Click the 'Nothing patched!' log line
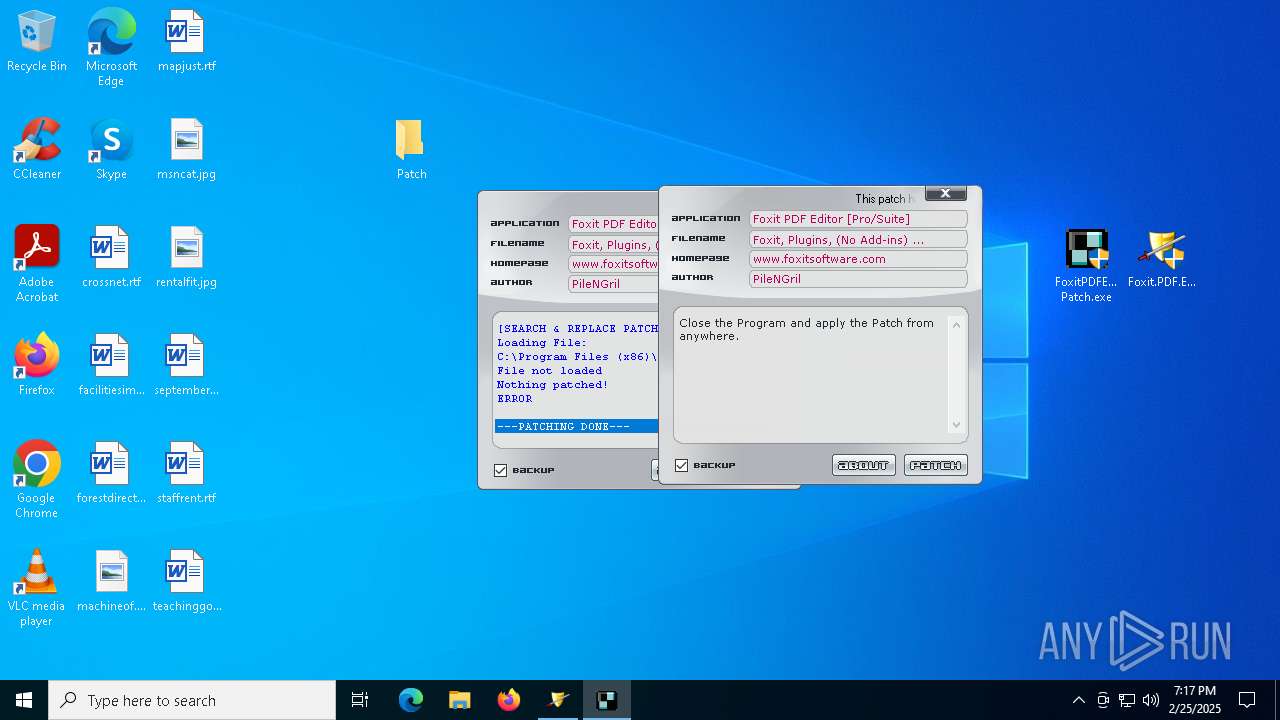The width and height of the screenshot is (1280, 720). pos(553,385)
